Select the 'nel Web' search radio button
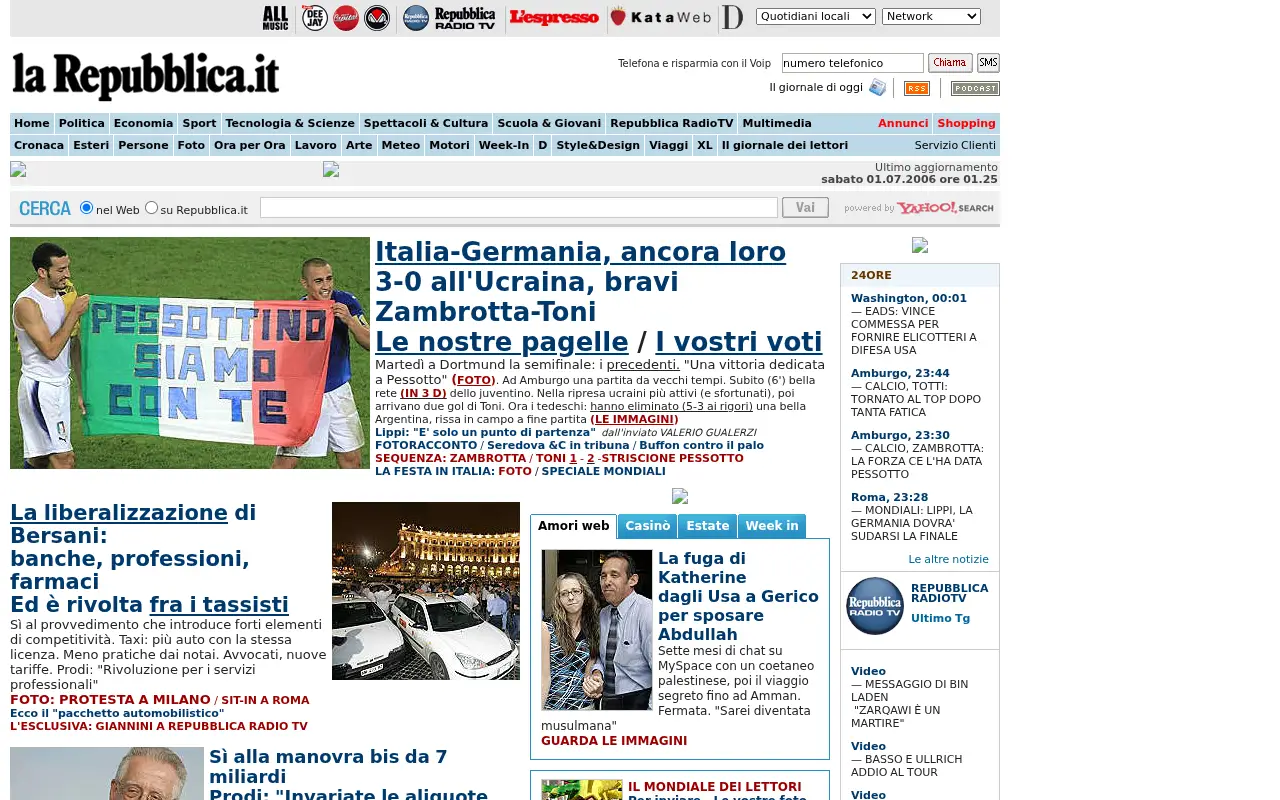The image size is (1280, 800). [86, 207]
